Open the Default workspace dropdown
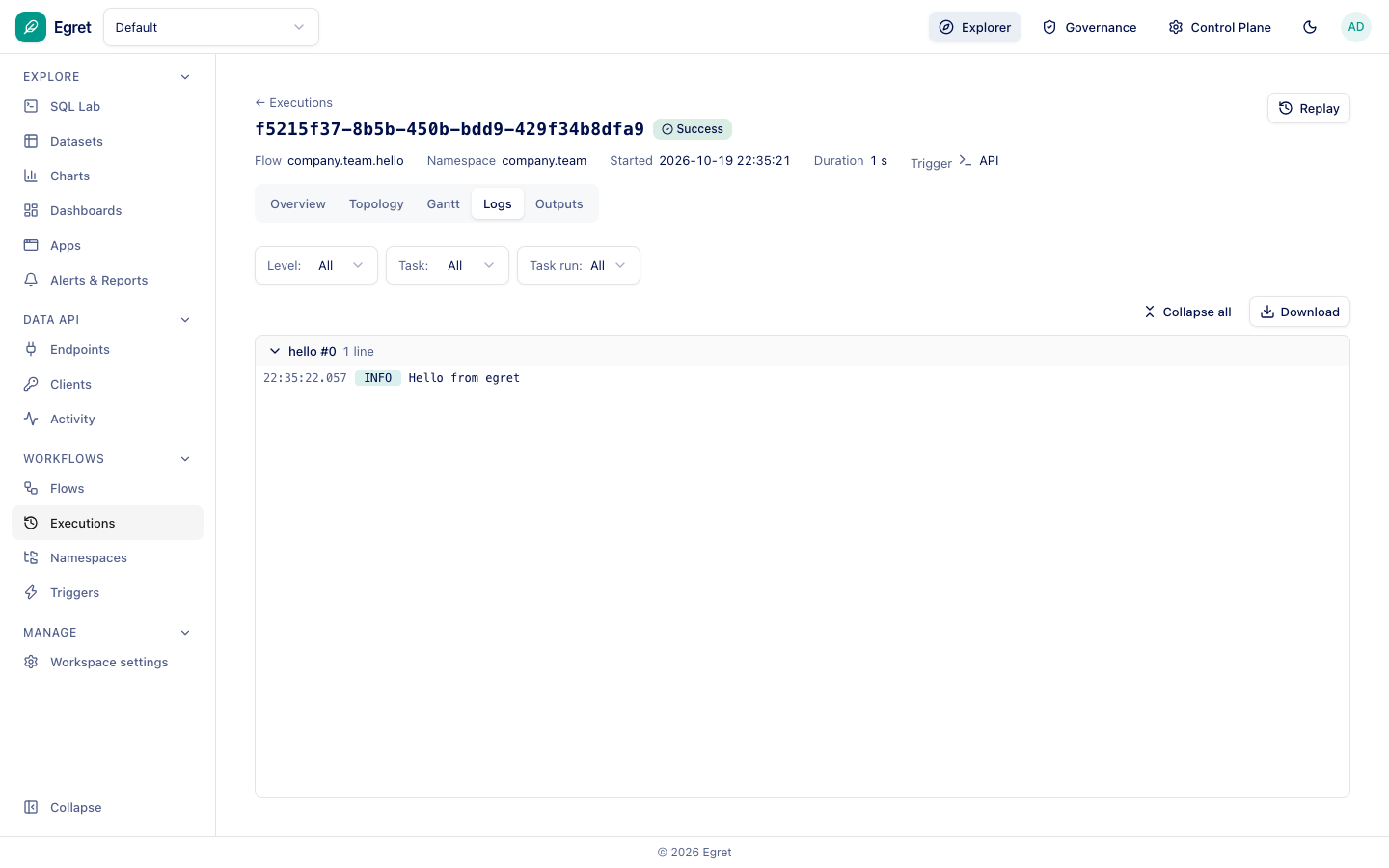Viewport: 1389px width, 868px height. (211, 27)
